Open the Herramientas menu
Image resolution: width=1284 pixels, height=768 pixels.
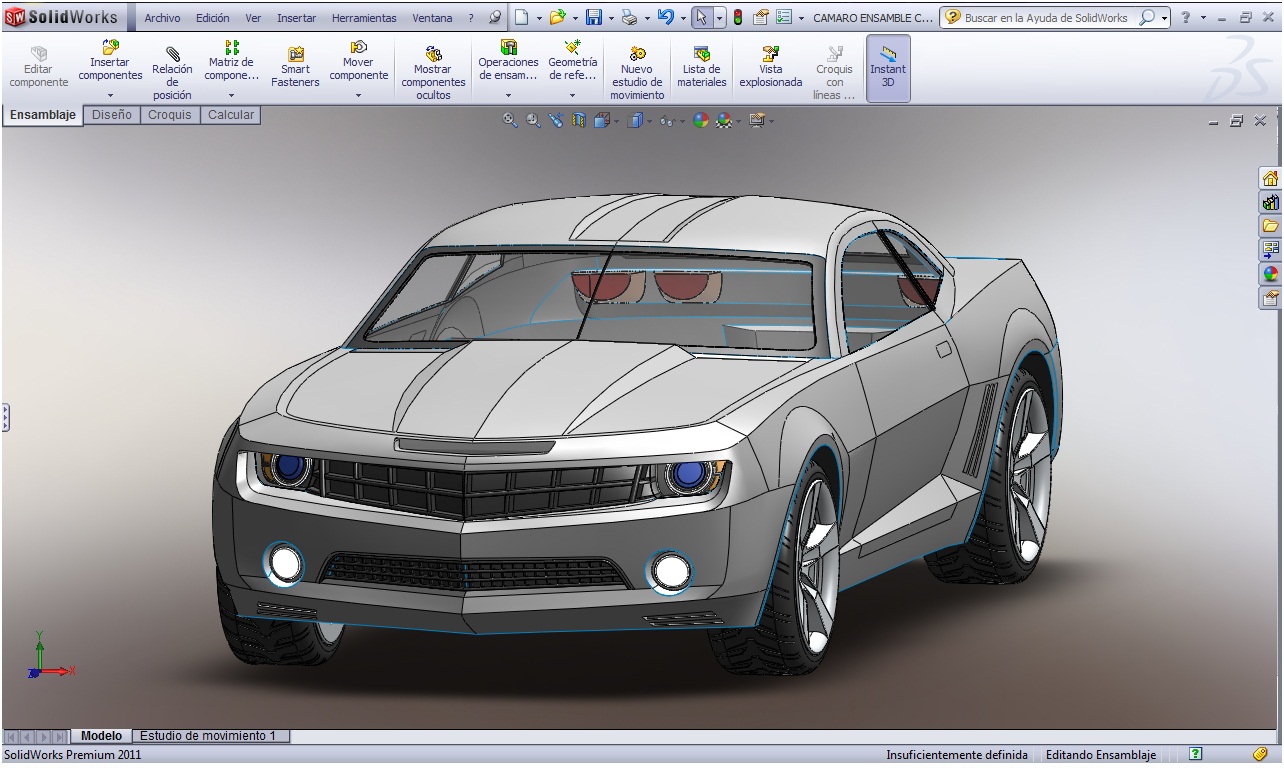364,18
